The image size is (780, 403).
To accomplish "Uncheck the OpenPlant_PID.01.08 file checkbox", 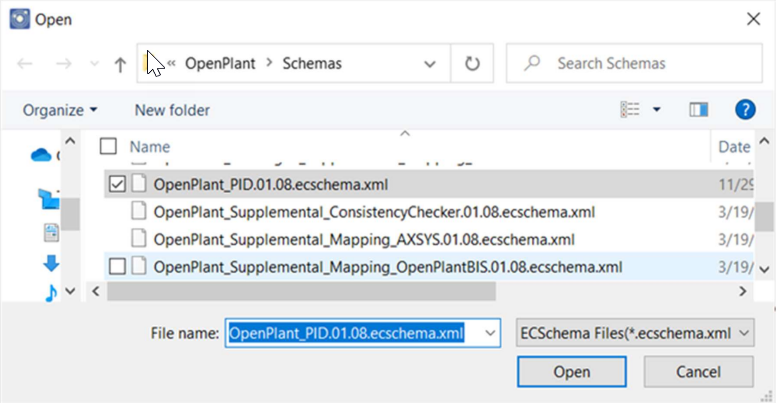I will tap(117, 185).
